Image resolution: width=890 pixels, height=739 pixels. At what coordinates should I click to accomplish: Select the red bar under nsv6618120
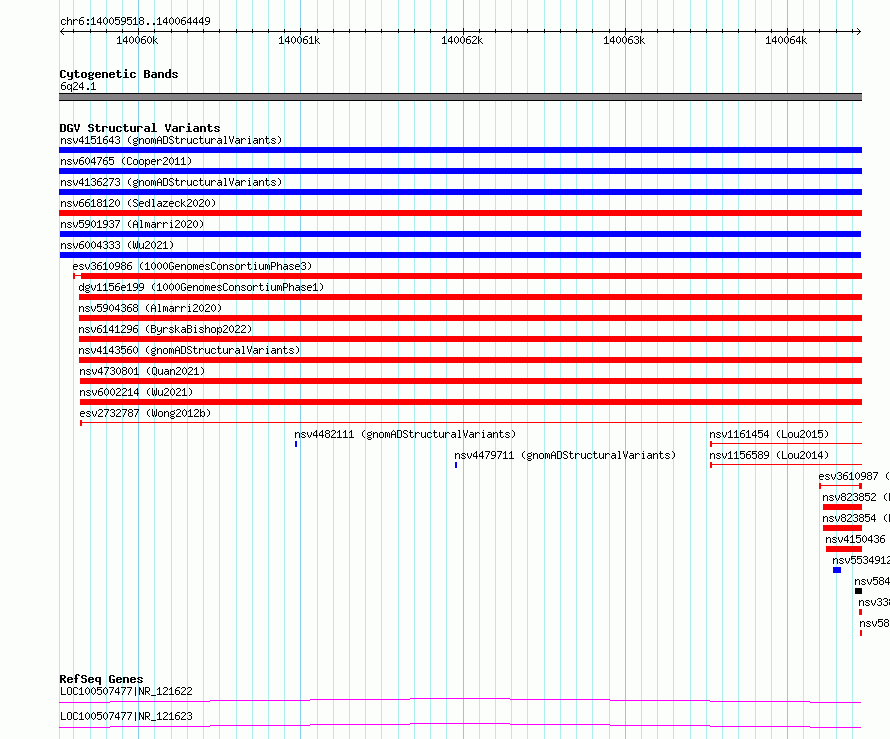pyautogui.click(x=460, y=213)
